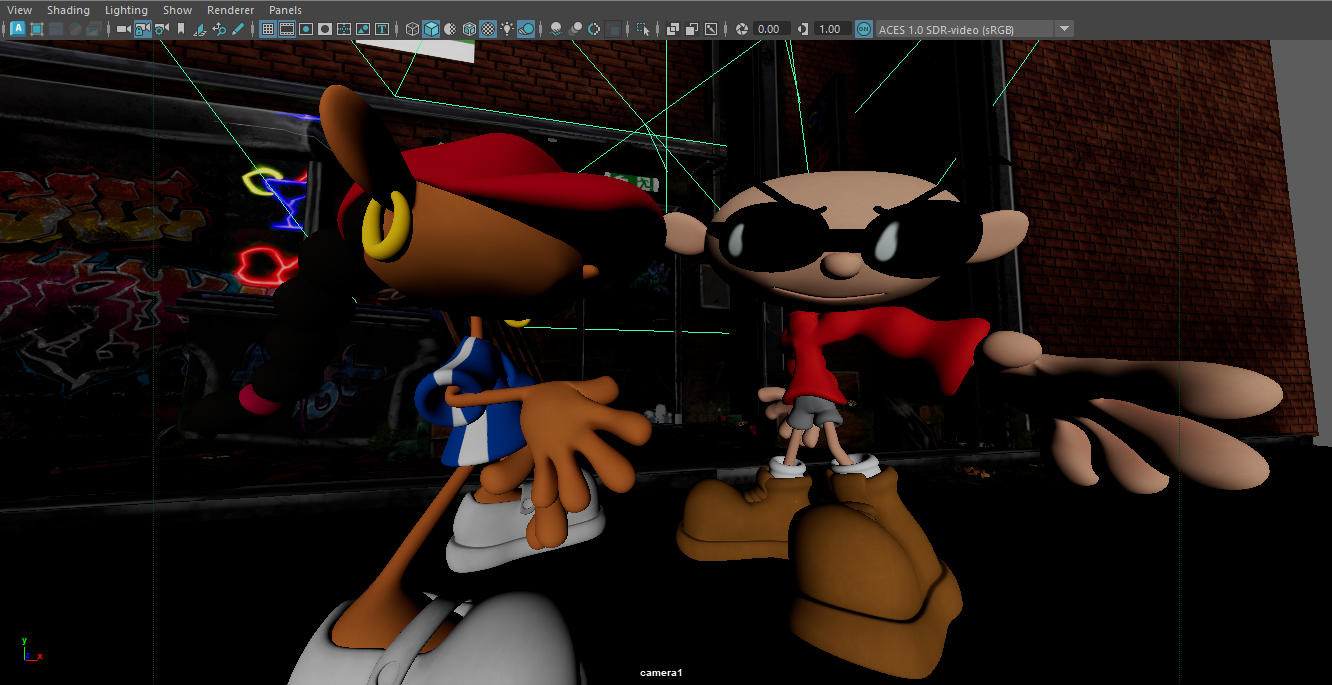Image resolution: width=1332 pixels, height=685 pixels.
Task: Enable Wireframe on Shaded icon
Action: [469, 29]
